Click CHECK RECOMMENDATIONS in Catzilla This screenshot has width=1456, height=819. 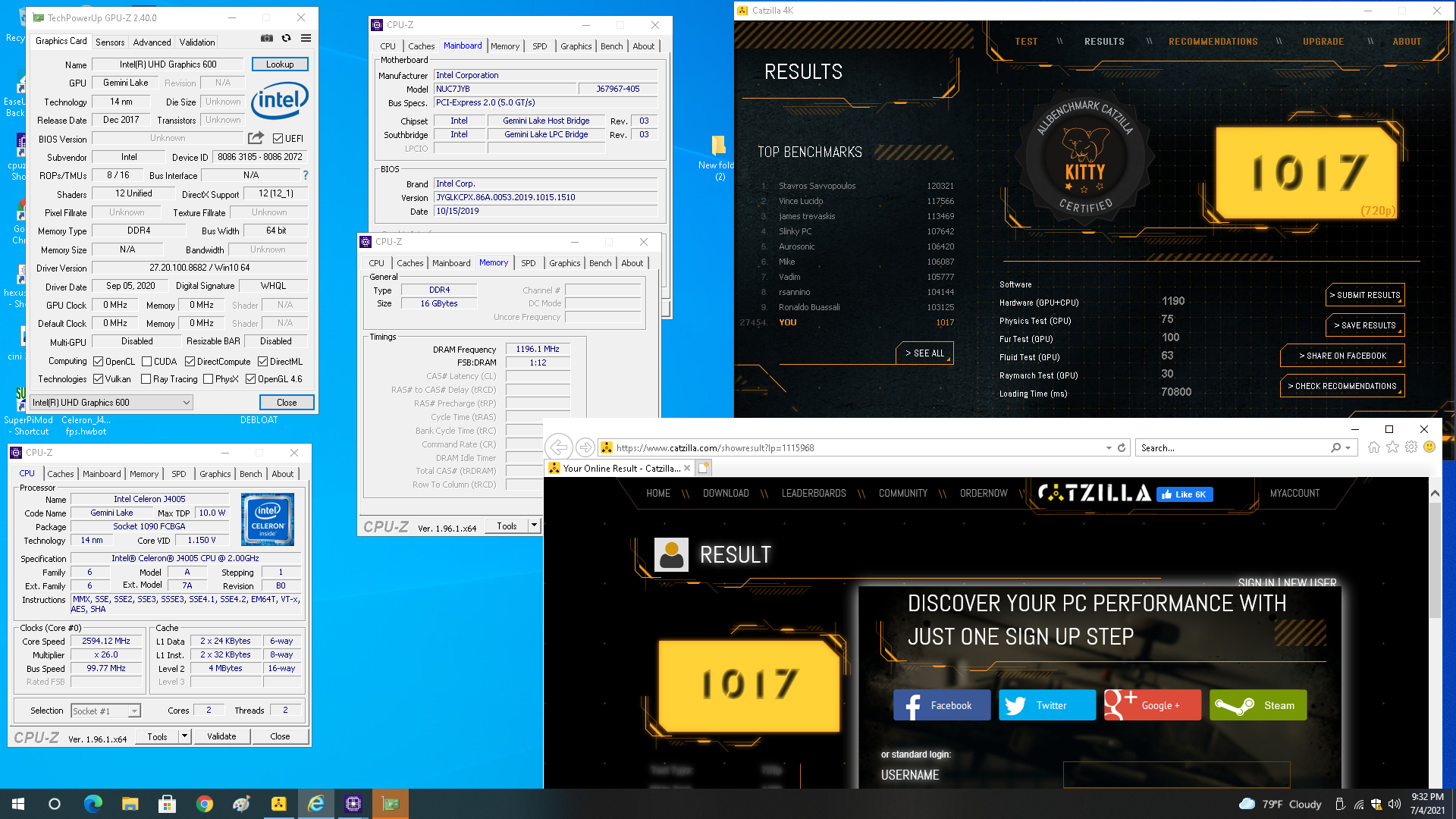coord(1342,386)
